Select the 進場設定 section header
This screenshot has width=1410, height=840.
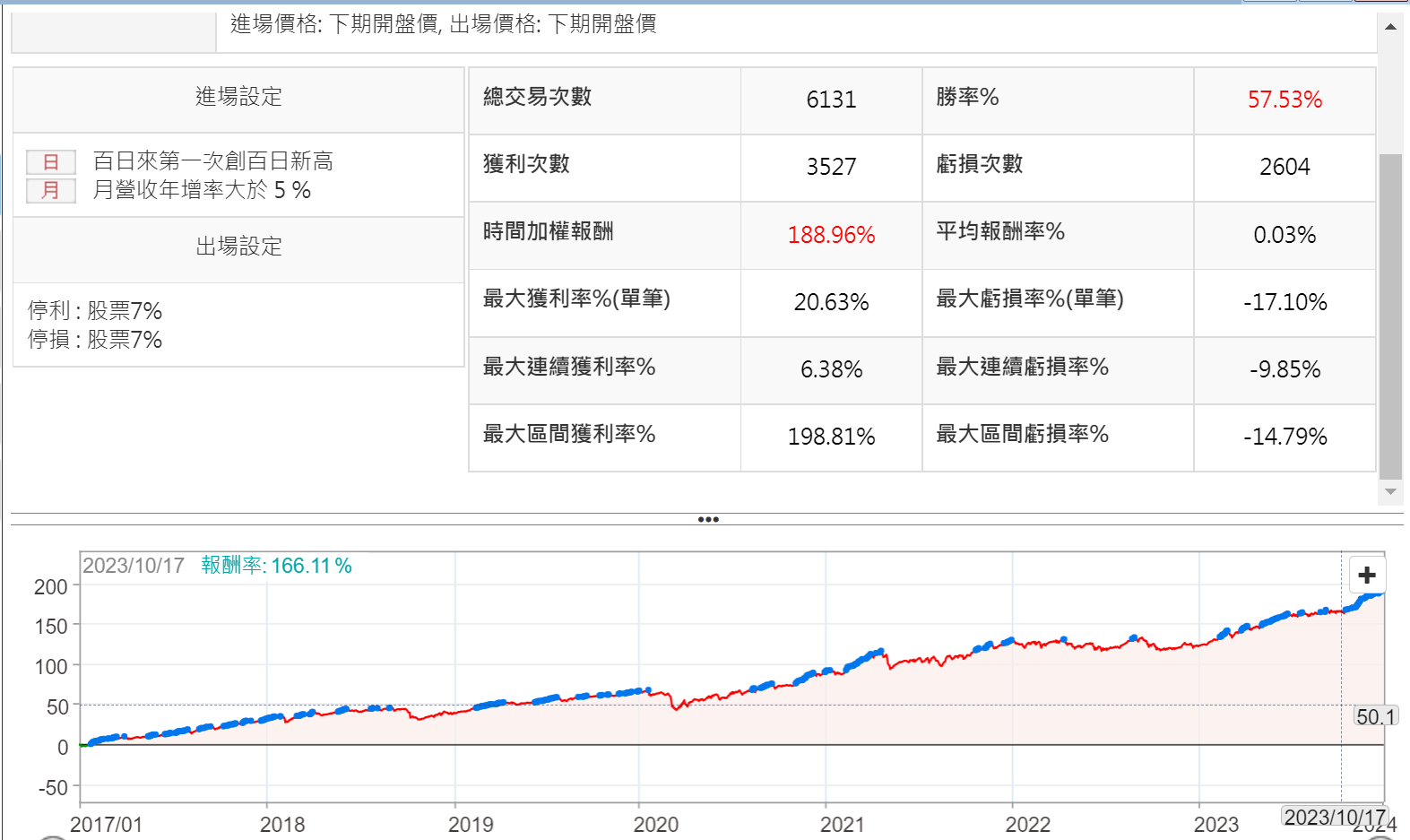pos(238,97)
